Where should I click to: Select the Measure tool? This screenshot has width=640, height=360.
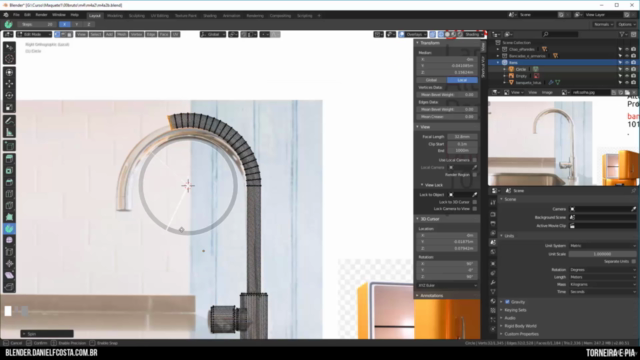pos(9,133)
